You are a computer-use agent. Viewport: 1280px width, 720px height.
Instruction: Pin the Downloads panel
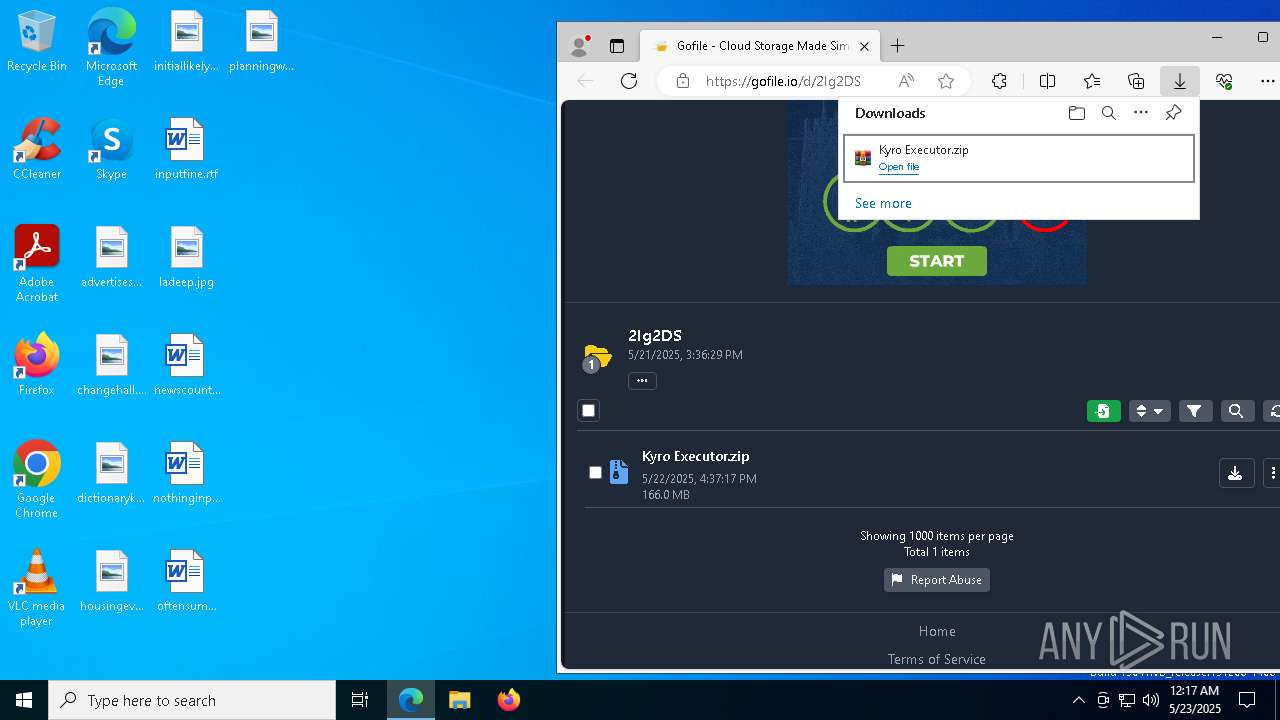pos(1174,113)
